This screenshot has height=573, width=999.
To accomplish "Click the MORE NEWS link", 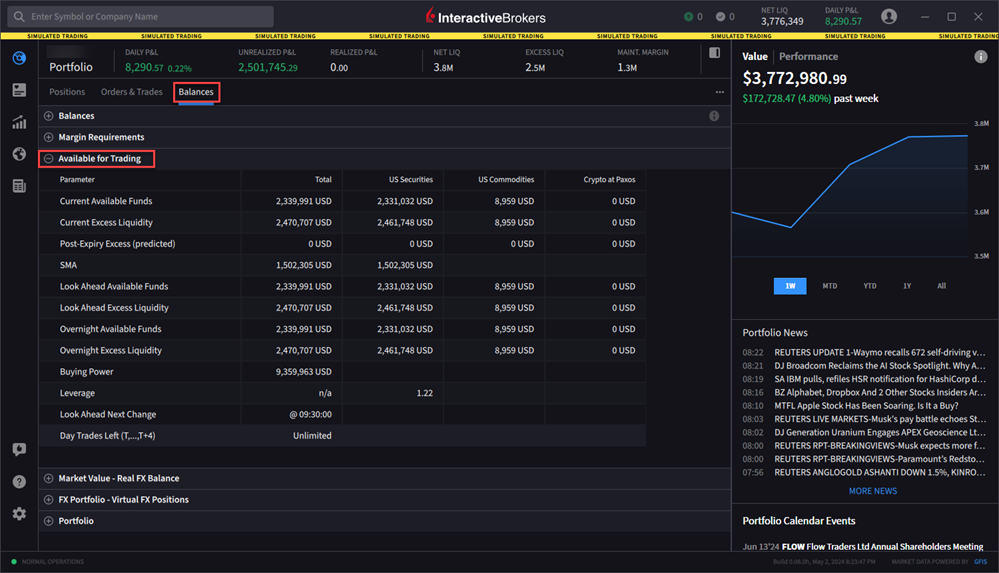I will click(873, 491).
